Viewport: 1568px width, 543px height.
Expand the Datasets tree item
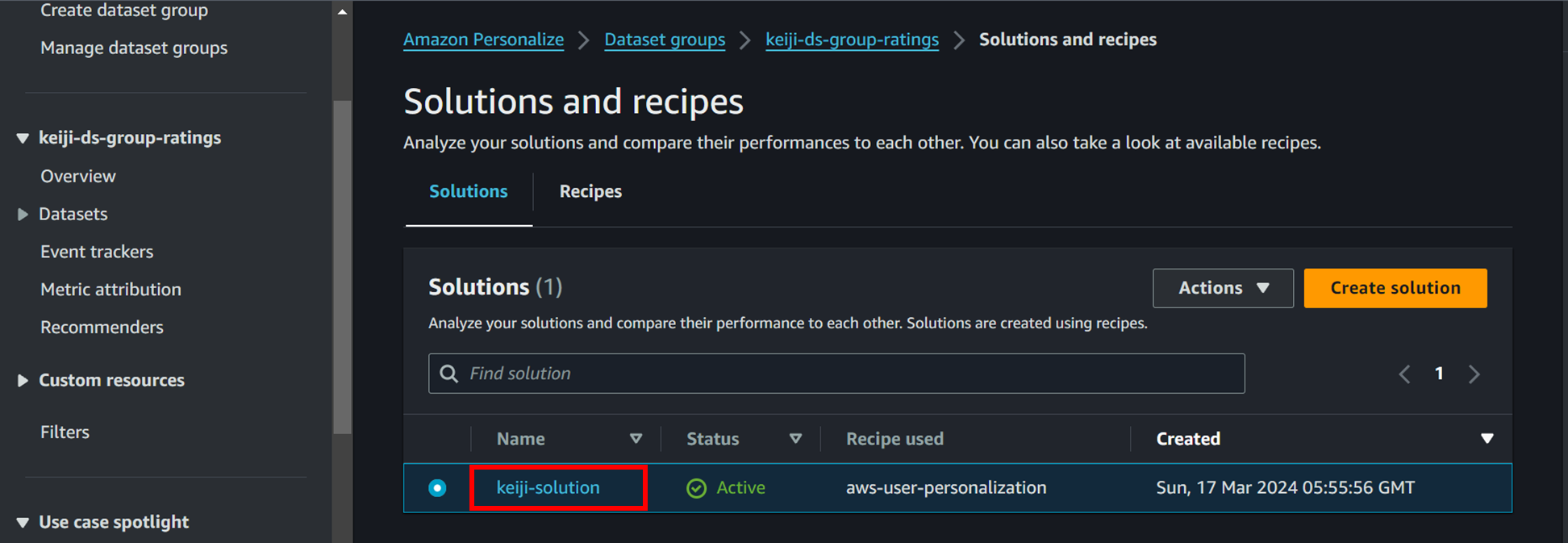(23, 214)
